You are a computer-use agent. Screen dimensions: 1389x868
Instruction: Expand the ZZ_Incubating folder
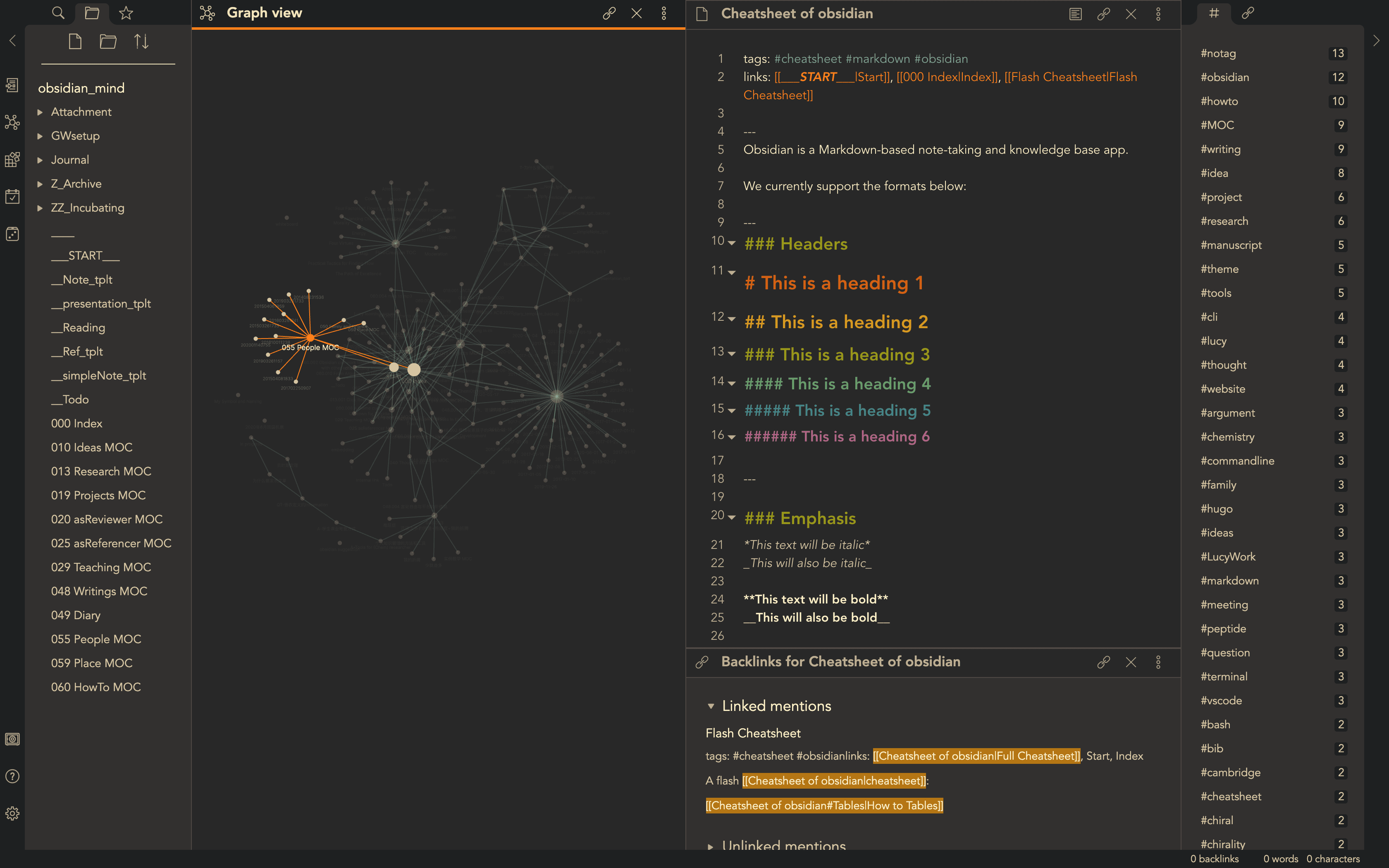pyautogui.click(x=40, y=208)
